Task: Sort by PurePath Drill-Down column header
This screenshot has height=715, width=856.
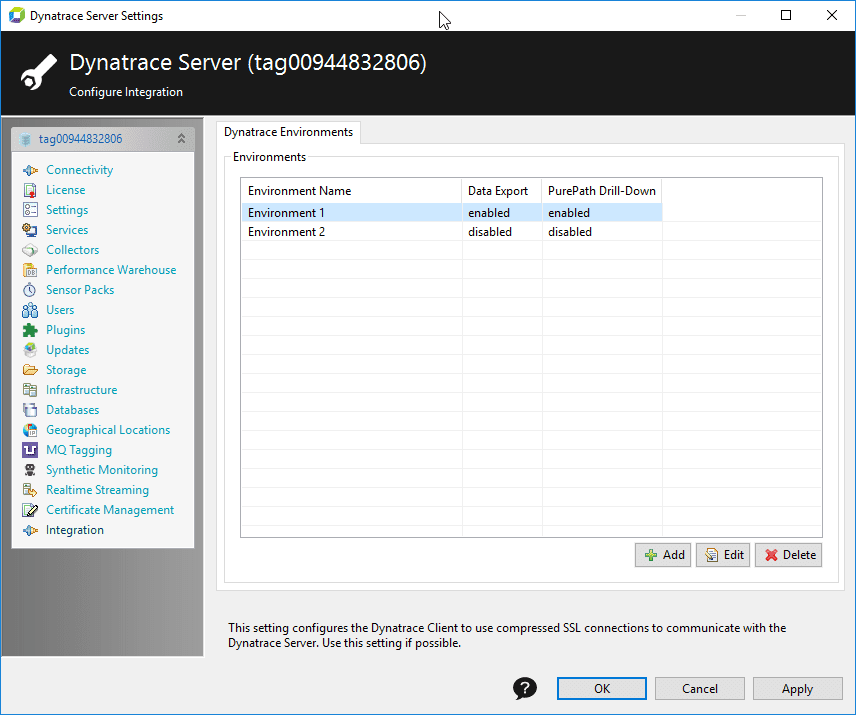Action: [x=602, y=191]
